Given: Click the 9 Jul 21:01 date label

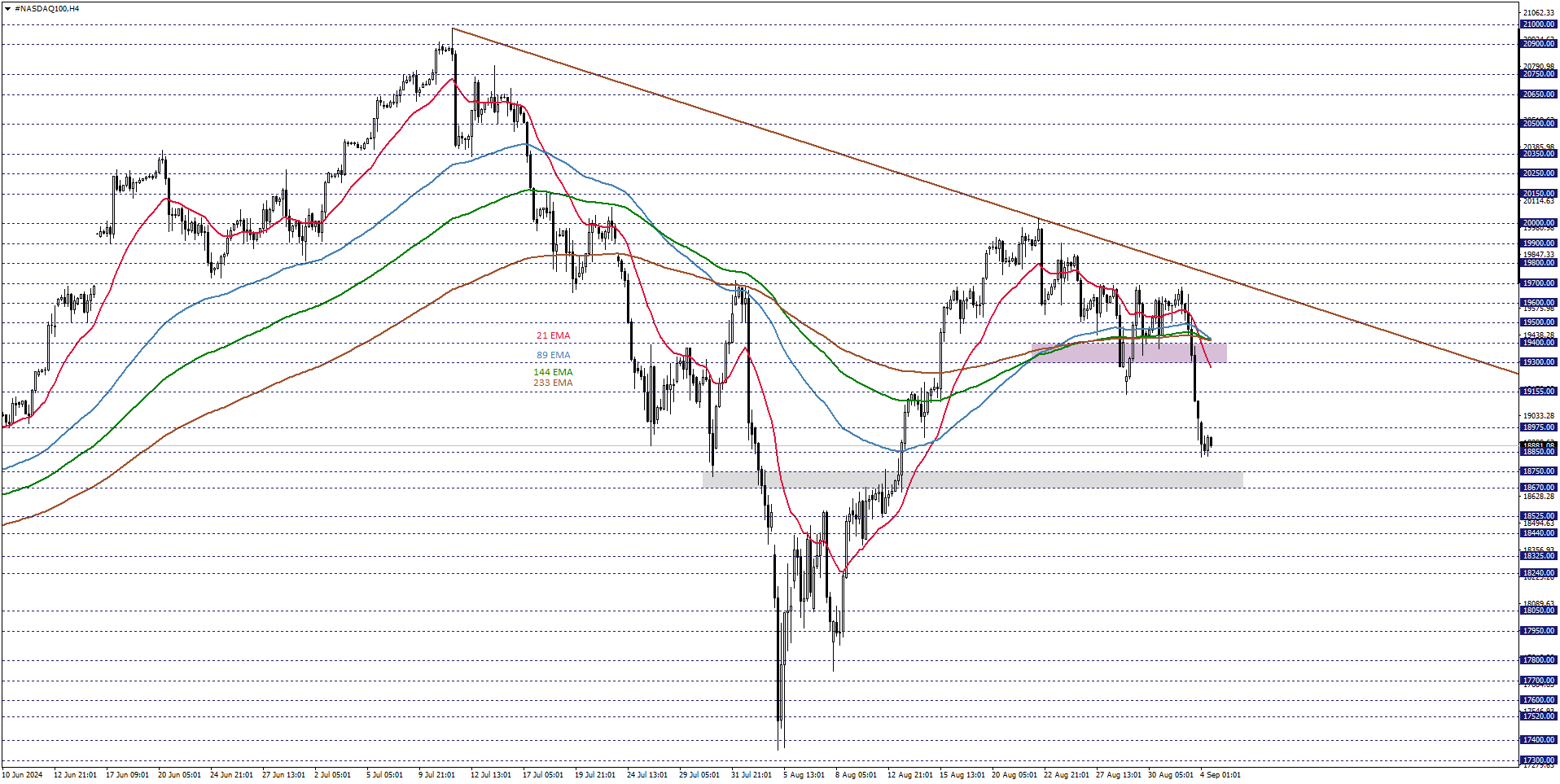Looking at the screenshot, I should 436,775.
